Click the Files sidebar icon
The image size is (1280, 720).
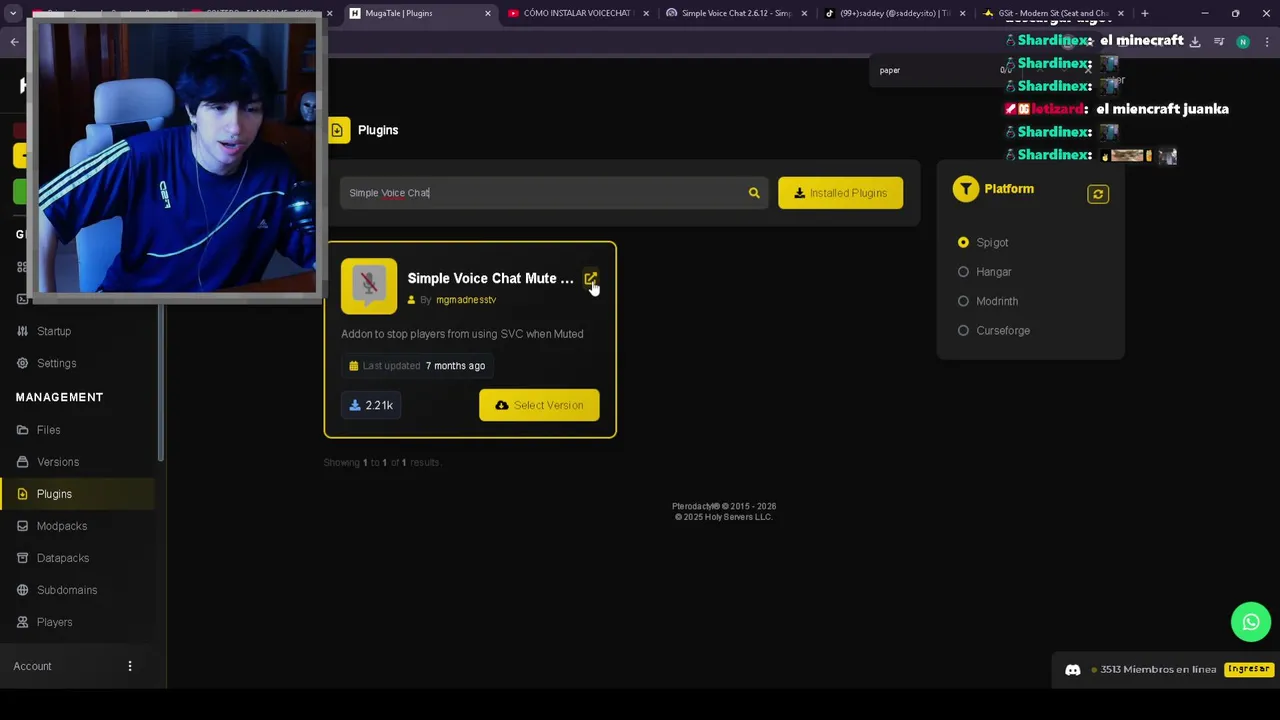[x=23, y=430]
